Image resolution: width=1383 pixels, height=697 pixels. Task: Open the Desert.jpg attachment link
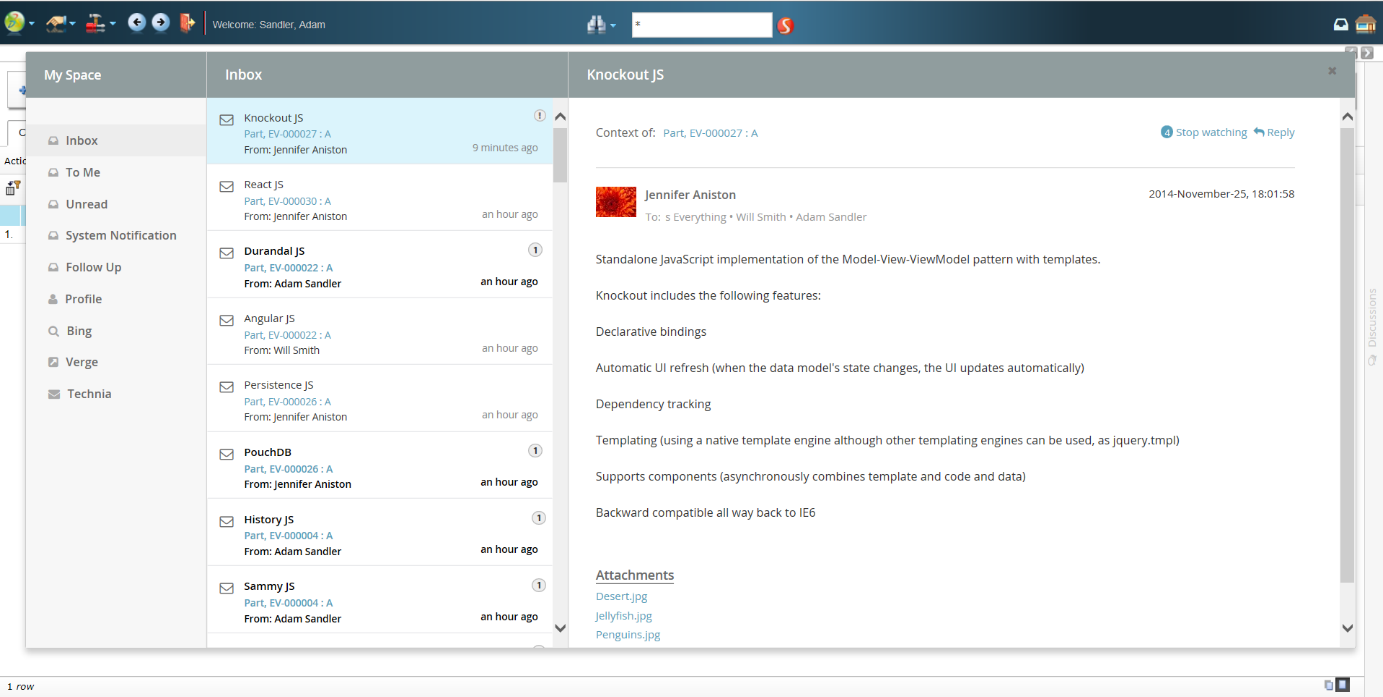tap(621, 596)
